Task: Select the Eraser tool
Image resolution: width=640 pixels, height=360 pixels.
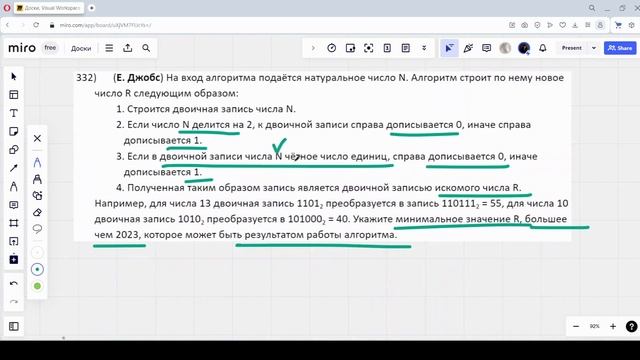Action: pos(37,213)
